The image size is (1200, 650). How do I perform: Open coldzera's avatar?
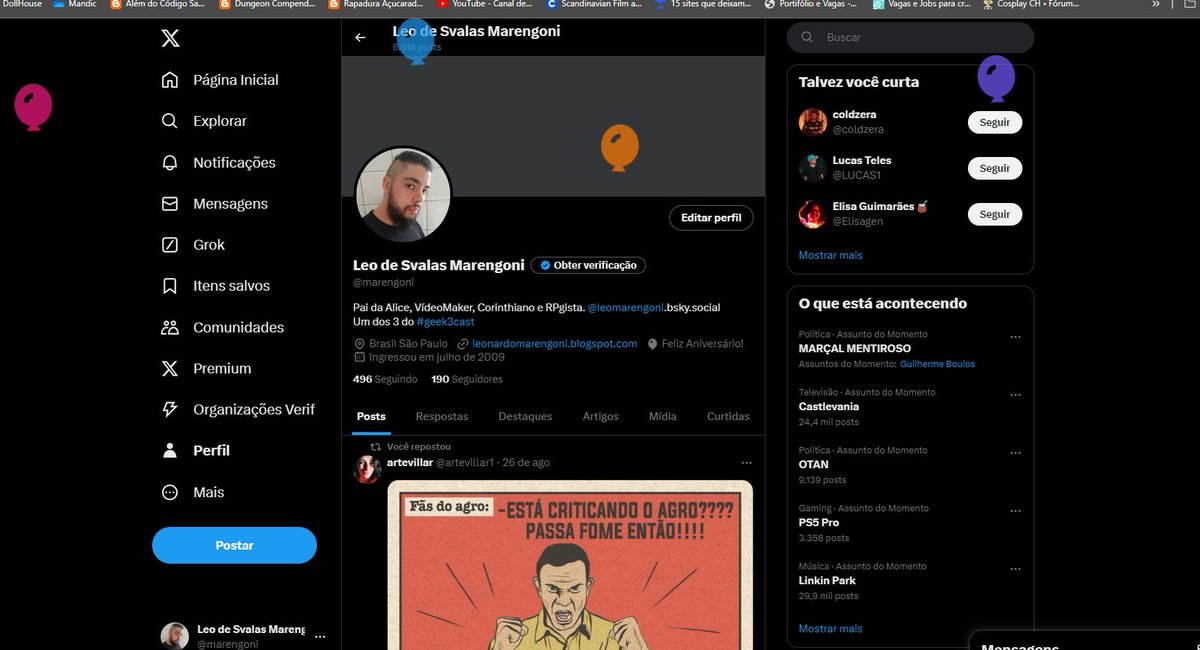click(812, 122)
